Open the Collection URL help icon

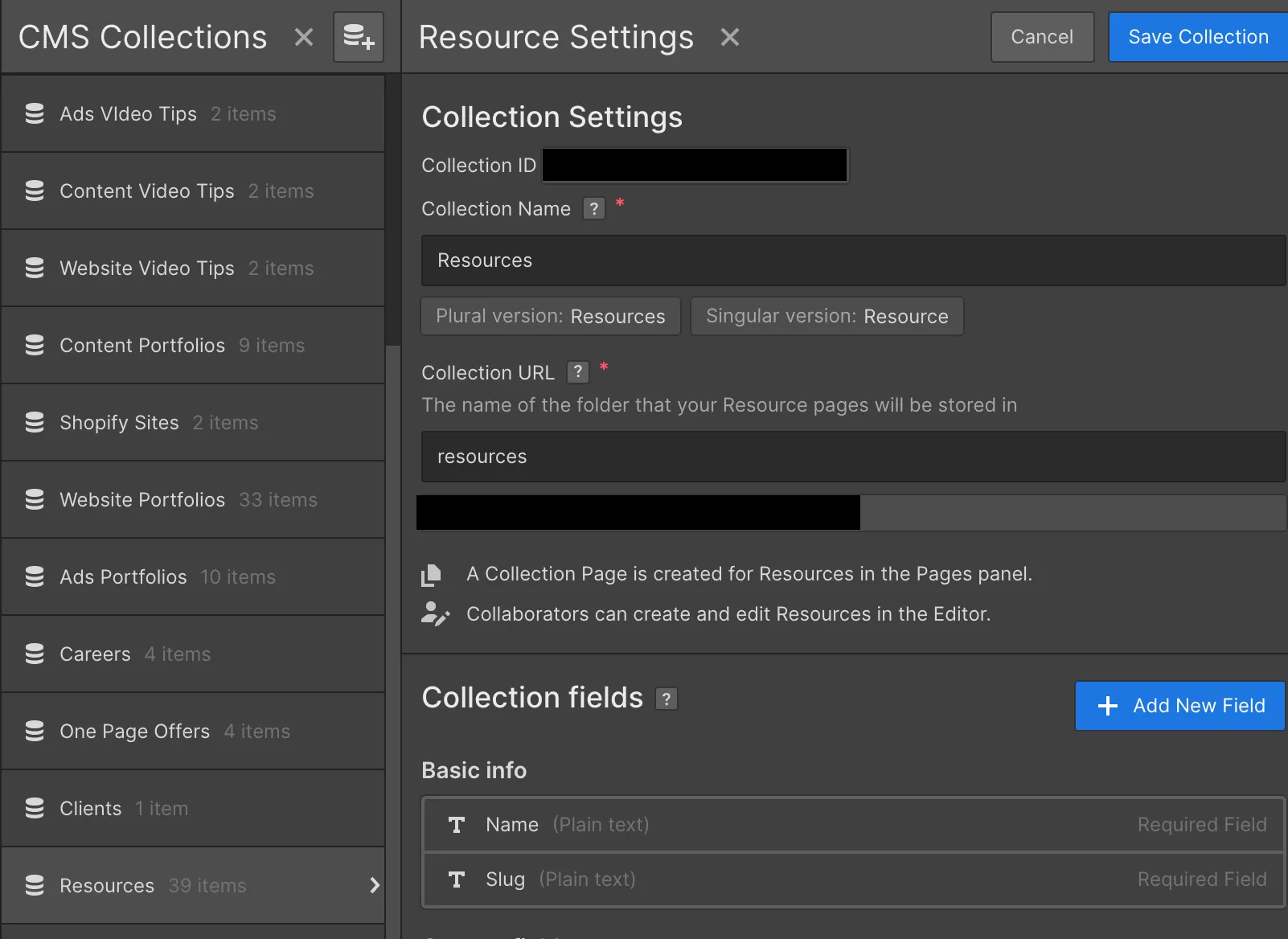(578, 372)
